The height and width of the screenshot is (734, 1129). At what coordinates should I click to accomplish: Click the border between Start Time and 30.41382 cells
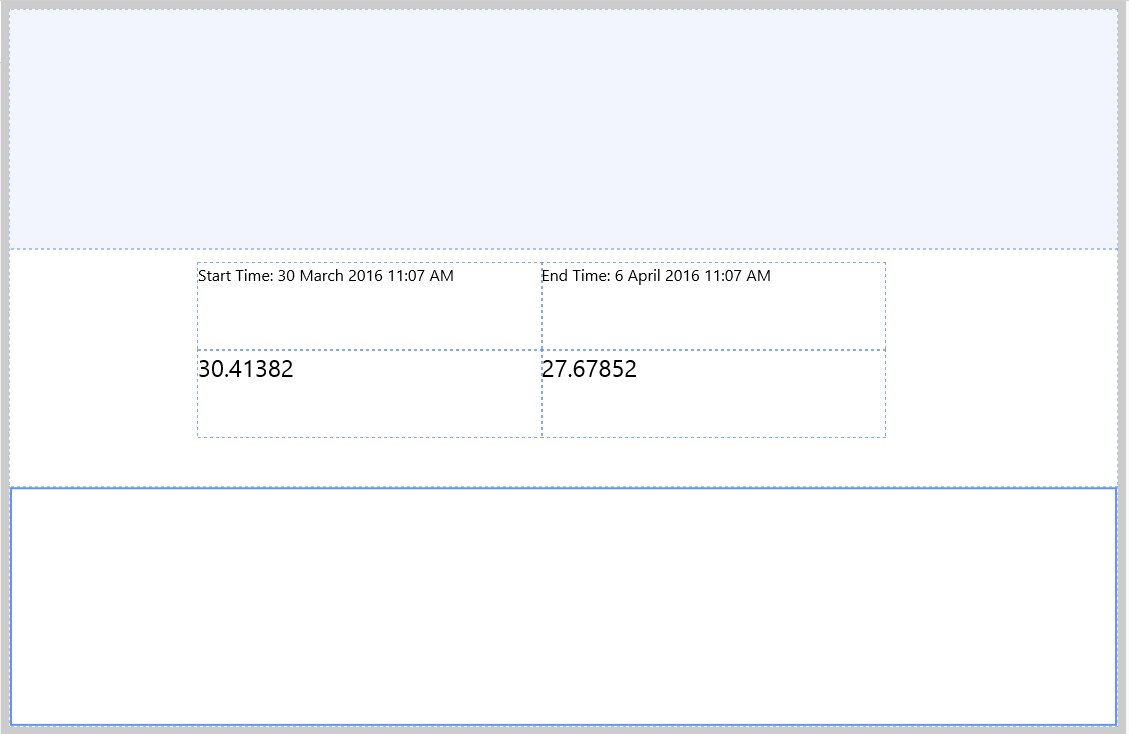pos(369,350)
